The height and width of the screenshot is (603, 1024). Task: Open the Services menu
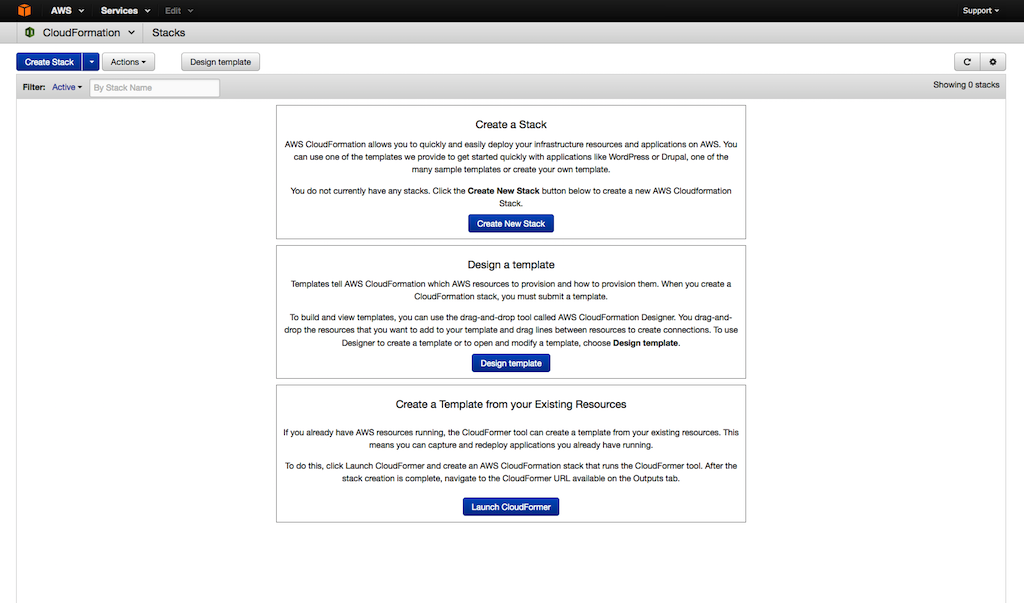coord(125,10)
